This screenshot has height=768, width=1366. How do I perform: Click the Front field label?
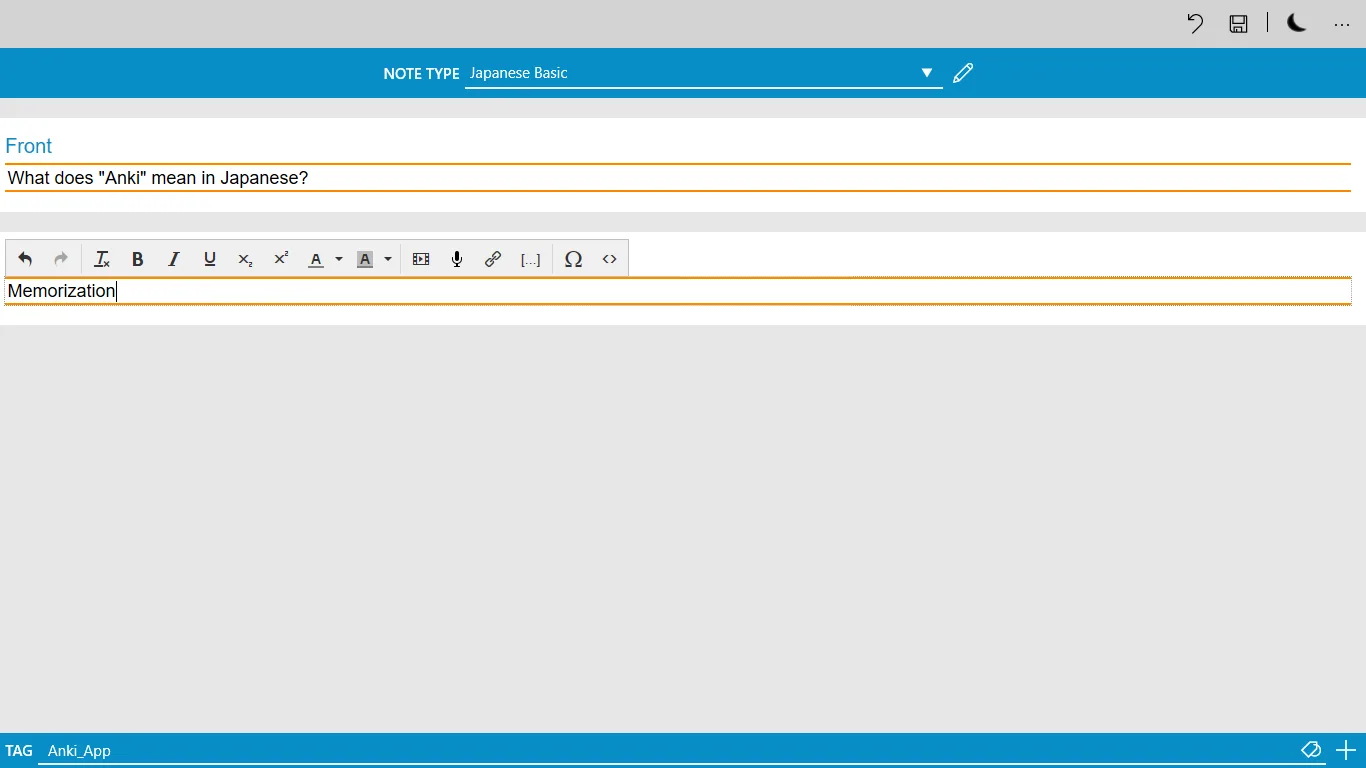(x=29, y=146)
